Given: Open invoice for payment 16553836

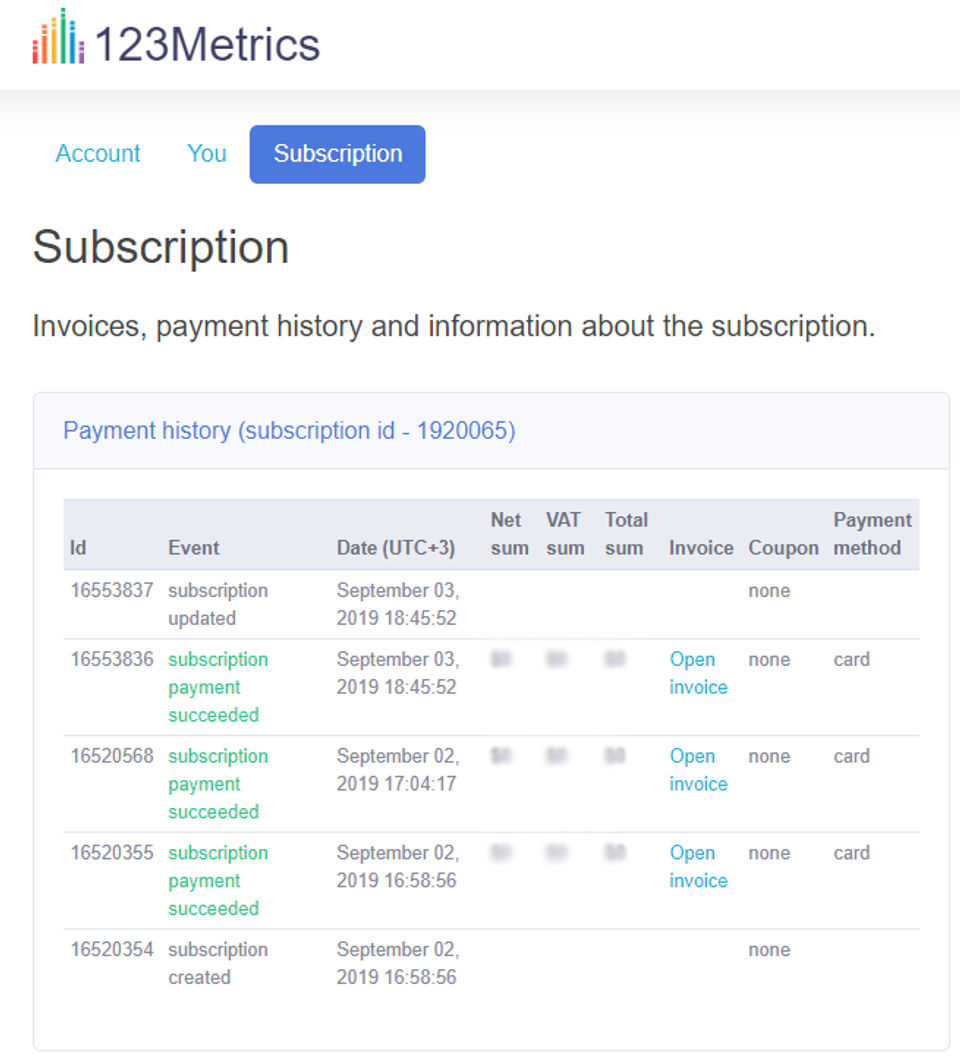Looking at the screenshot, I should point(698,673).
